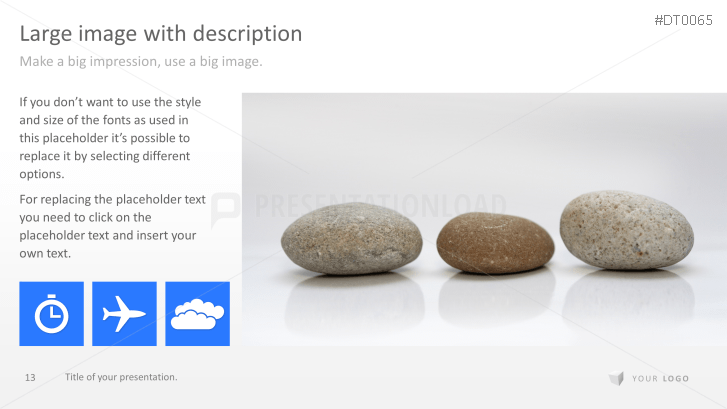Click the blue stopwatch timer icon
This screenshot has width=727, height=409.
pos(51,313)
